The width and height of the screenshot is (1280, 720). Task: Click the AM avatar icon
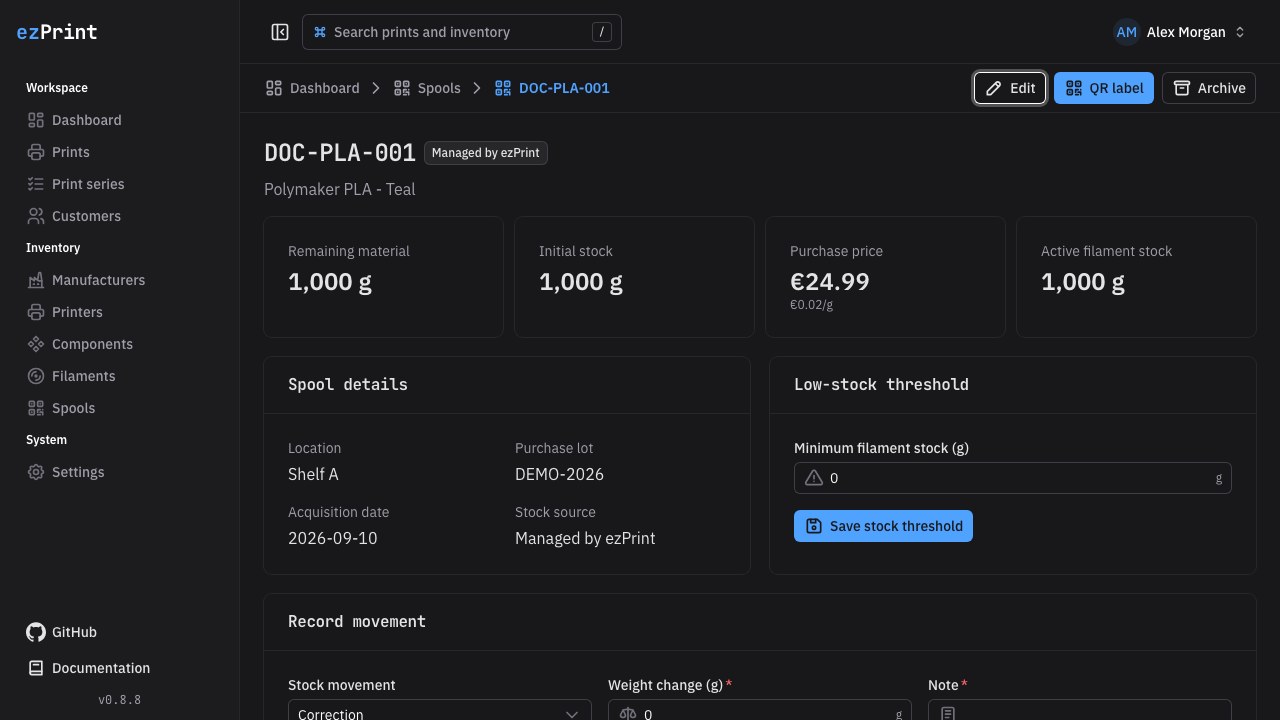(x=1127, y=32)
